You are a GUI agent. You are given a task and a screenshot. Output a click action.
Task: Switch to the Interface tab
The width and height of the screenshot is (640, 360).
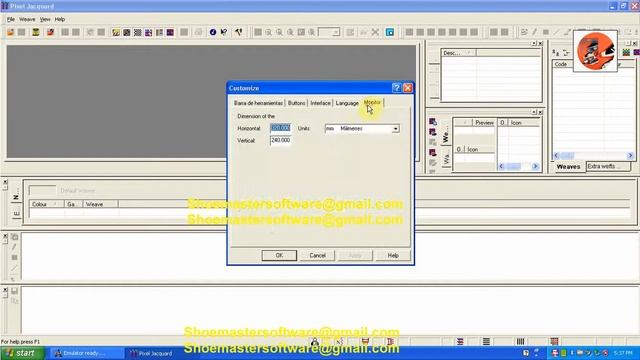(320, 103)
